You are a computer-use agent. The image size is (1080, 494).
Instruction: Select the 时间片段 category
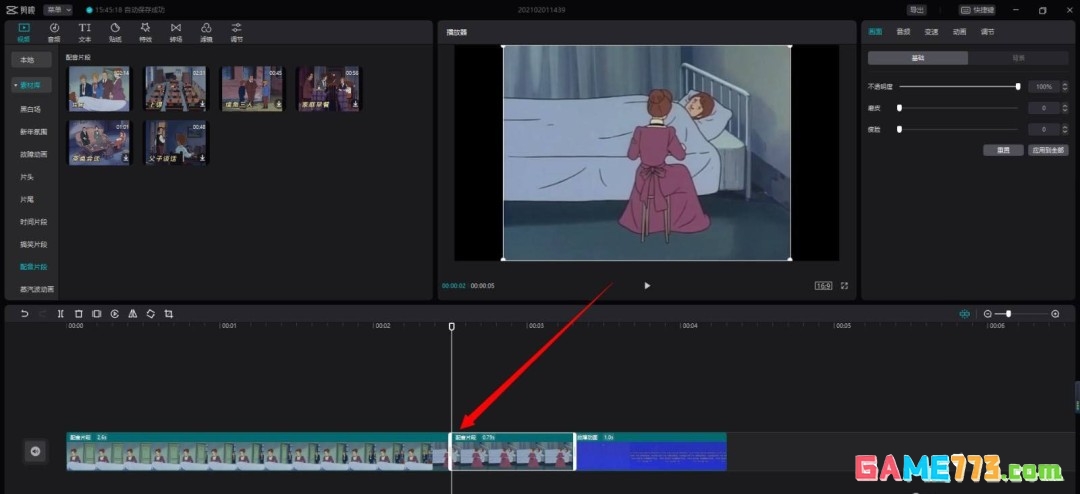33,222
